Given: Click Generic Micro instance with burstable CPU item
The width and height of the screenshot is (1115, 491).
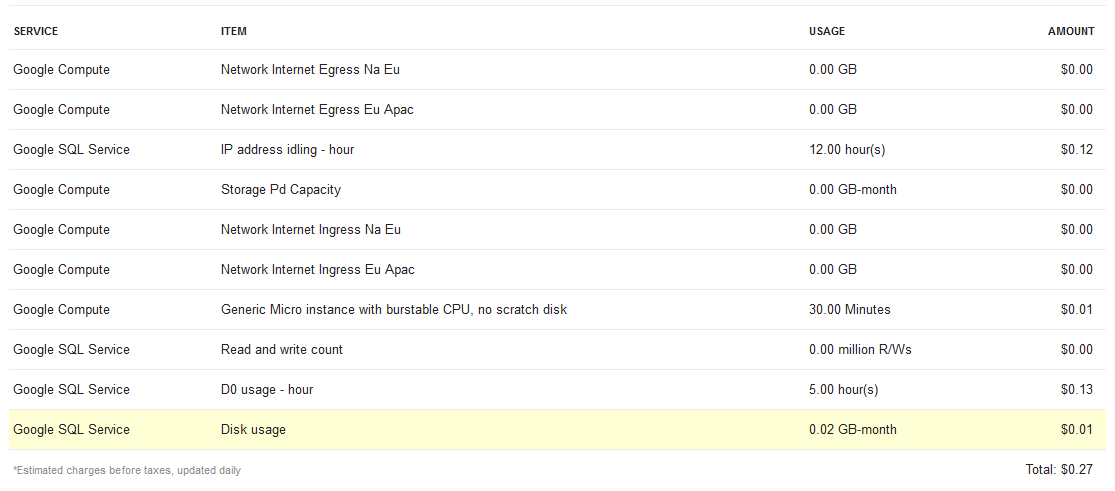Looking at the screenshot, I should [x=394, y=310].
